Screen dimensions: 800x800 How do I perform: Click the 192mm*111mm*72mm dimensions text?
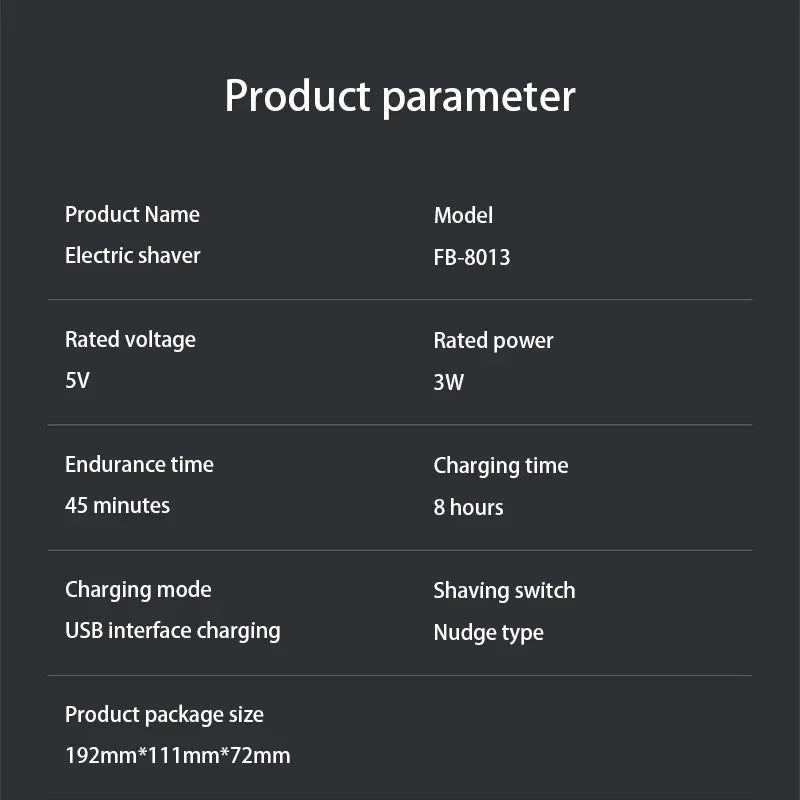tap(177, 756)
